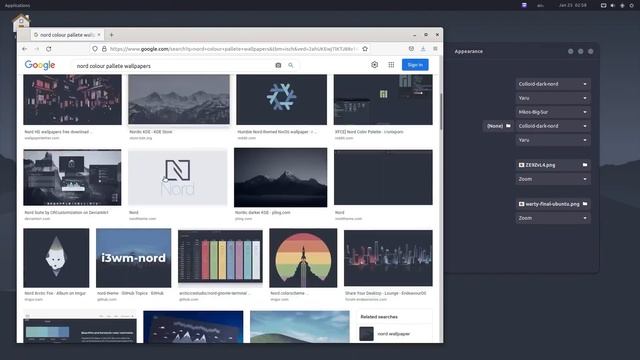Open the NixOS snowflake wallpaper thumbnail

point(281,100)
